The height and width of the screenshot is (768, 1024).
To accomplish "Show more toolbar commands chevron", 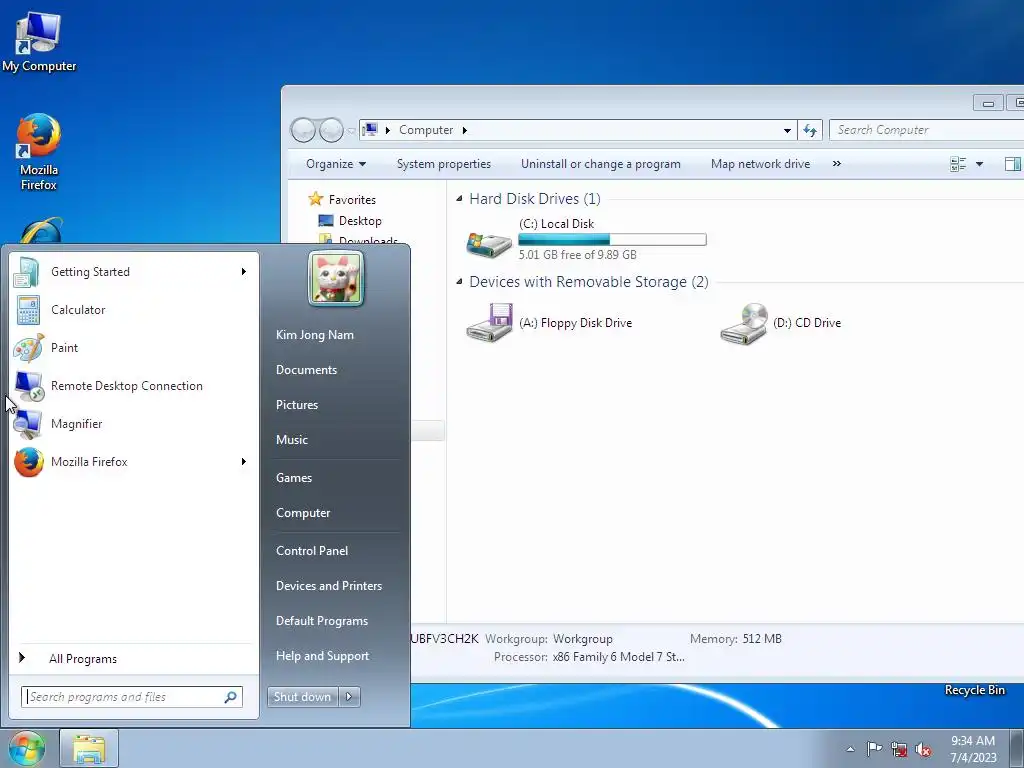I will click(837, 164).
